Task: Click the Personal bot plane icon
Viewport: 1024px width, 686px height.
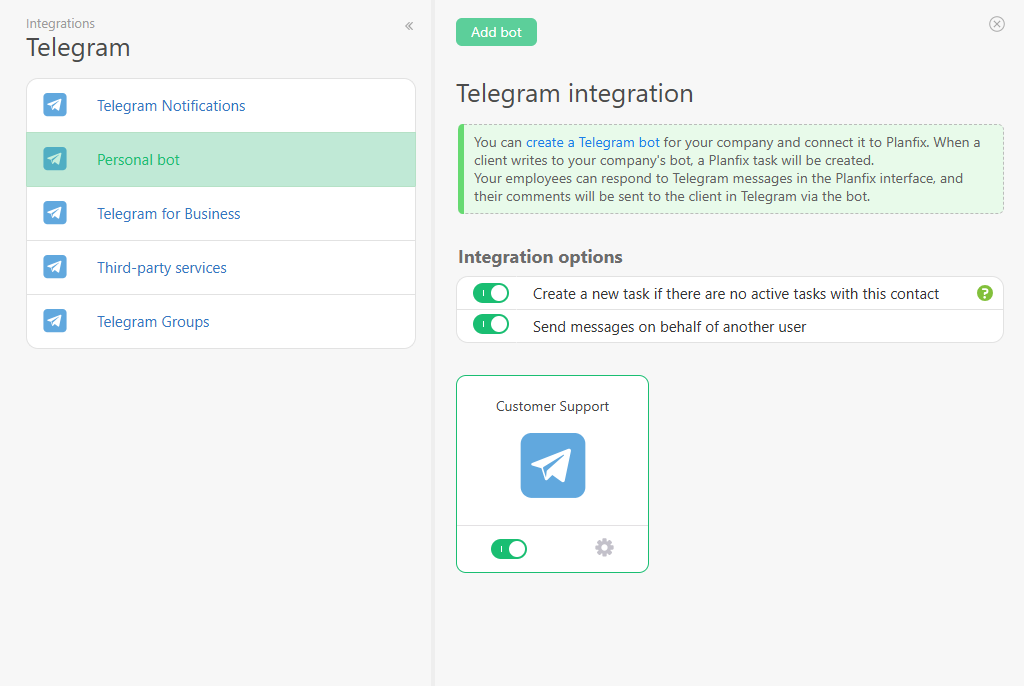Action: 55,159
